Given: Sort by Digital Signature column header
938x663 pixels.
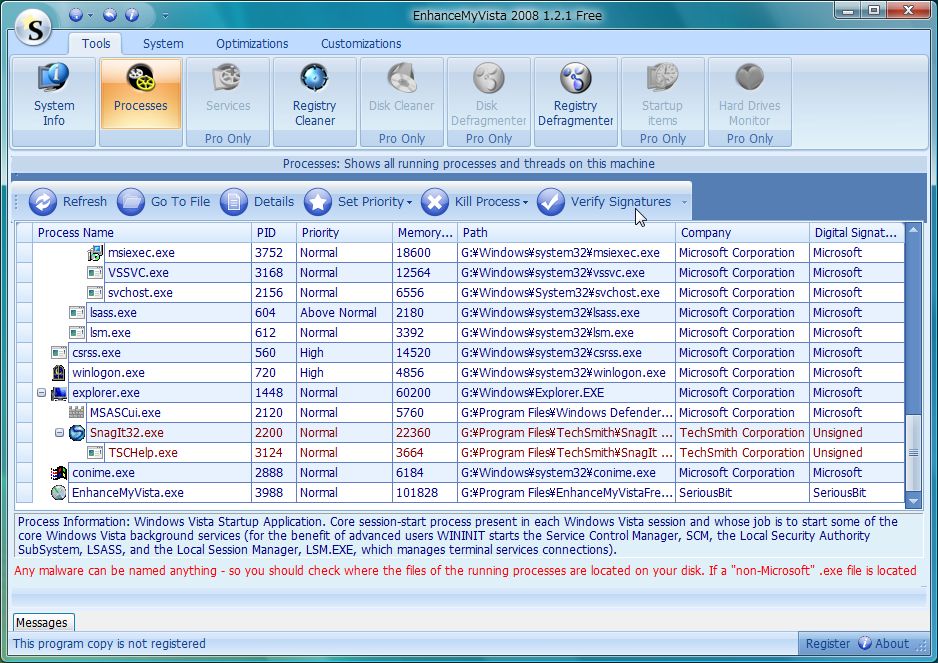Looking at the screenshot, I should 857,233.
